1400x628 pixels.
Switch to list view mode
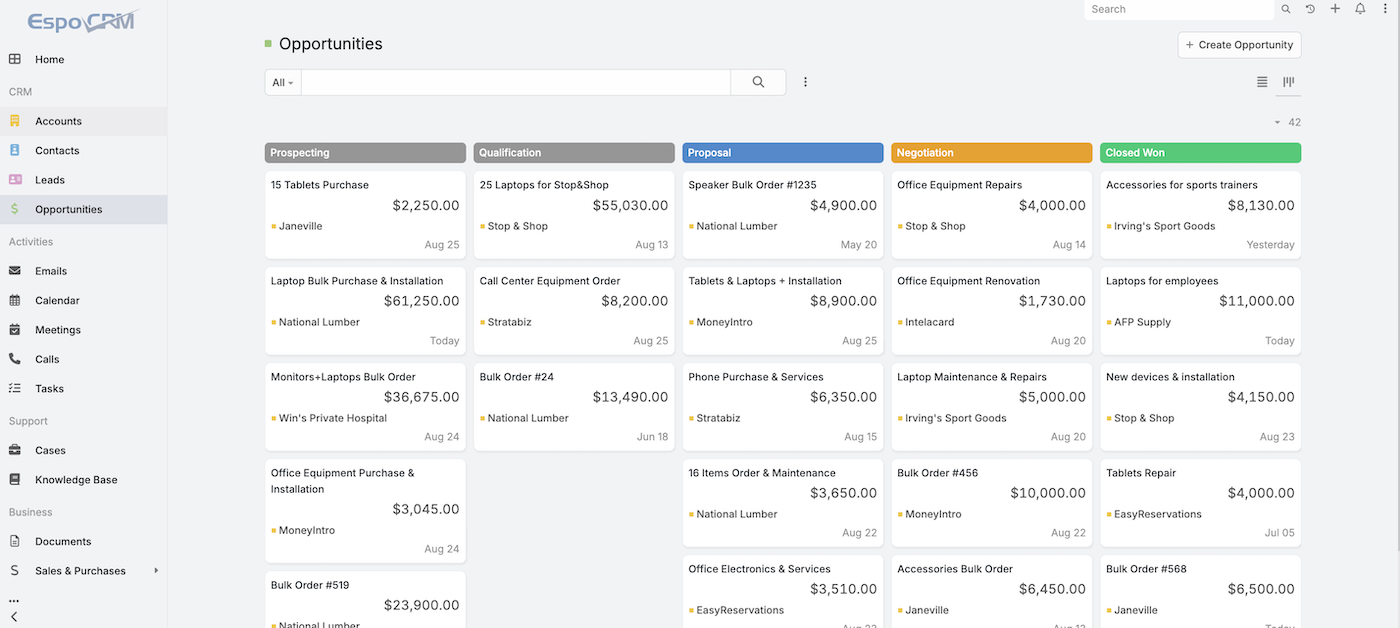1262,82
